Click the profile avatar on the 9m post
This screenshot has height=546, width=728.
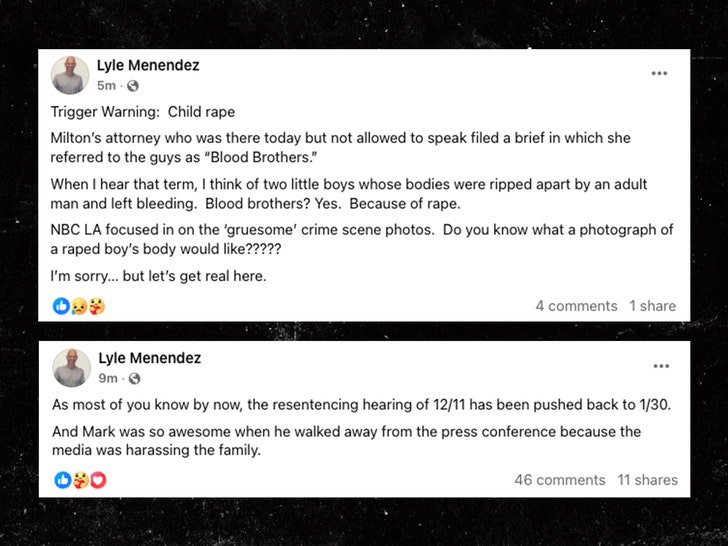pos(71,367)
